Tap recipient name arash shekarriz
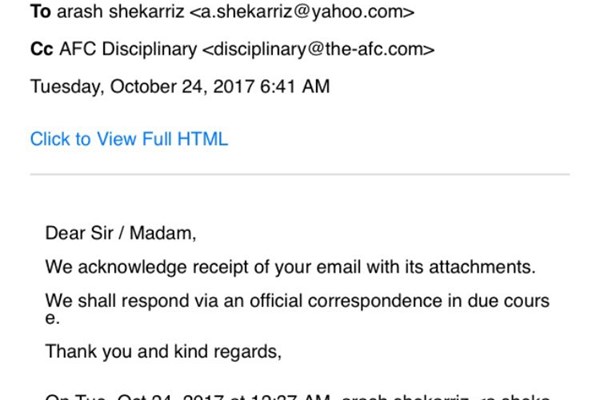This screenshot has width=600, height=400. coord(121,11)
